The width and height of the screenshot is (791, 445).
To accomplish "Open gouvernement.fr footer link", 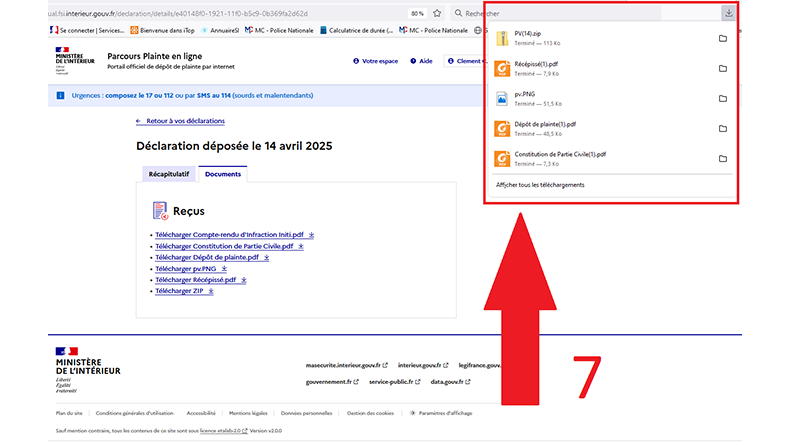I will point(332,382).
